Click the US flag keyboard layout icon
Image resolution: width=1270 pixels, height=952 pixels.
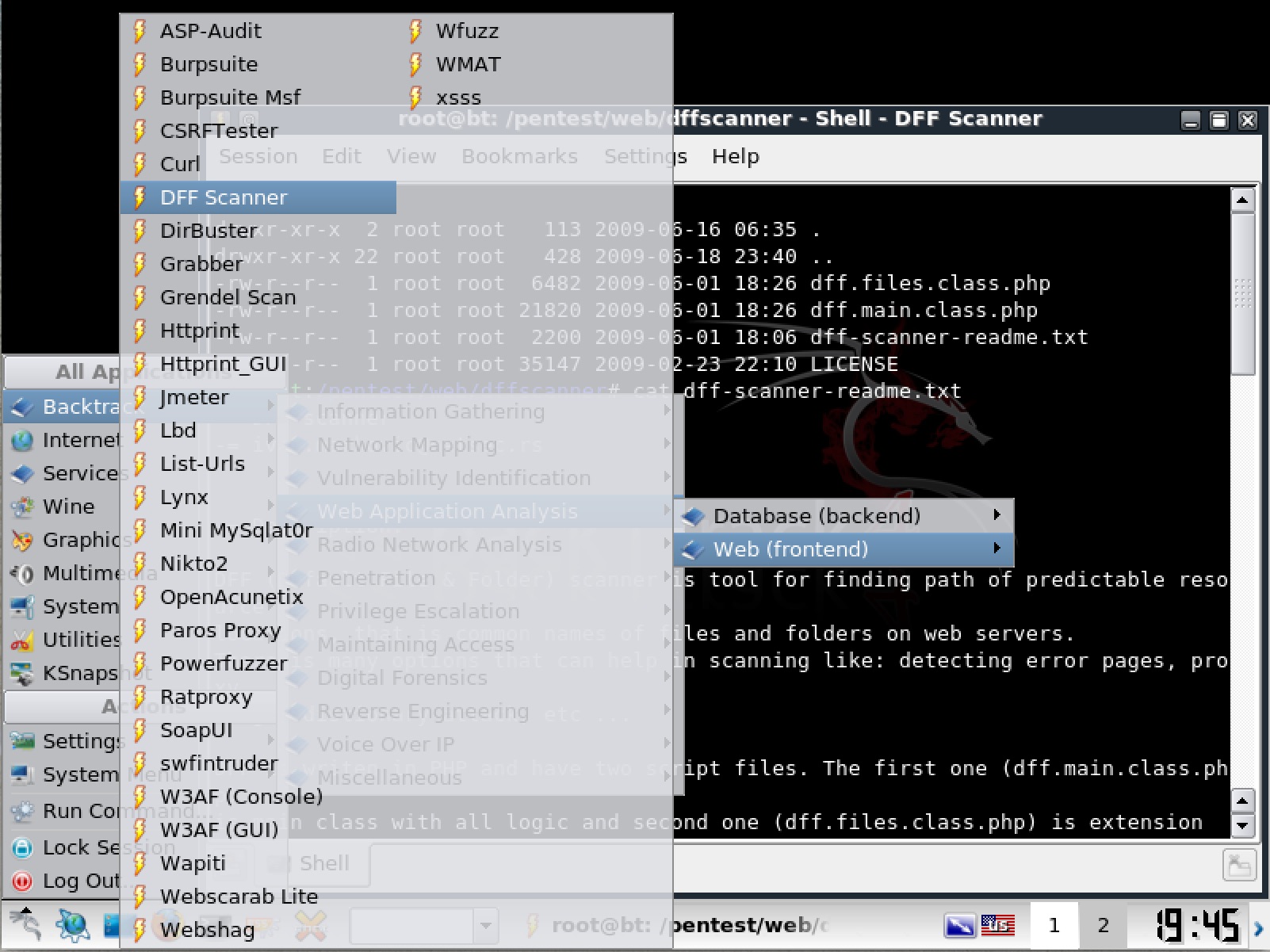997,924
